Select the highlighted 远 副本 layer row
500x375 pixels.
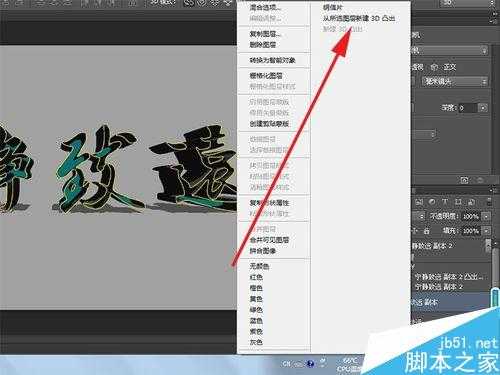451,302
